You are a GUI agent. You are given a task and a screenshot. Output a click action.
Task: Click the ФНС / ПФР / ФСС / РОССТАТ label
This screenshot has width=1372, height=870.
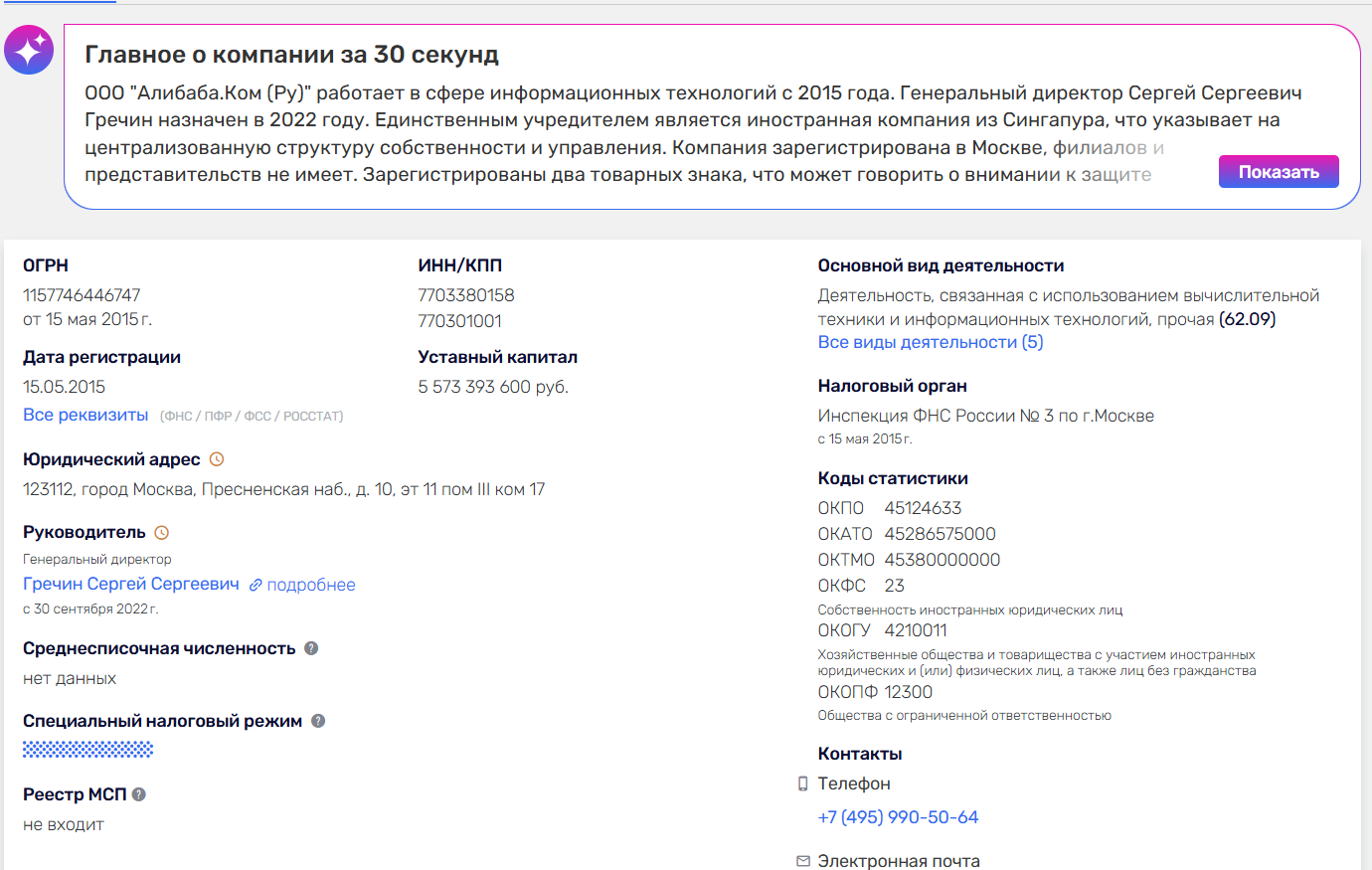252,417
